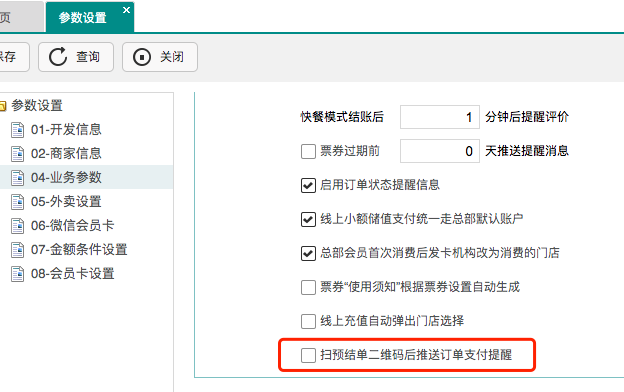Image resolution: width=624 pixels, height=392 pixels.
Task: Switch to the 参数设置 tab
Action: [x=82, y=18]
